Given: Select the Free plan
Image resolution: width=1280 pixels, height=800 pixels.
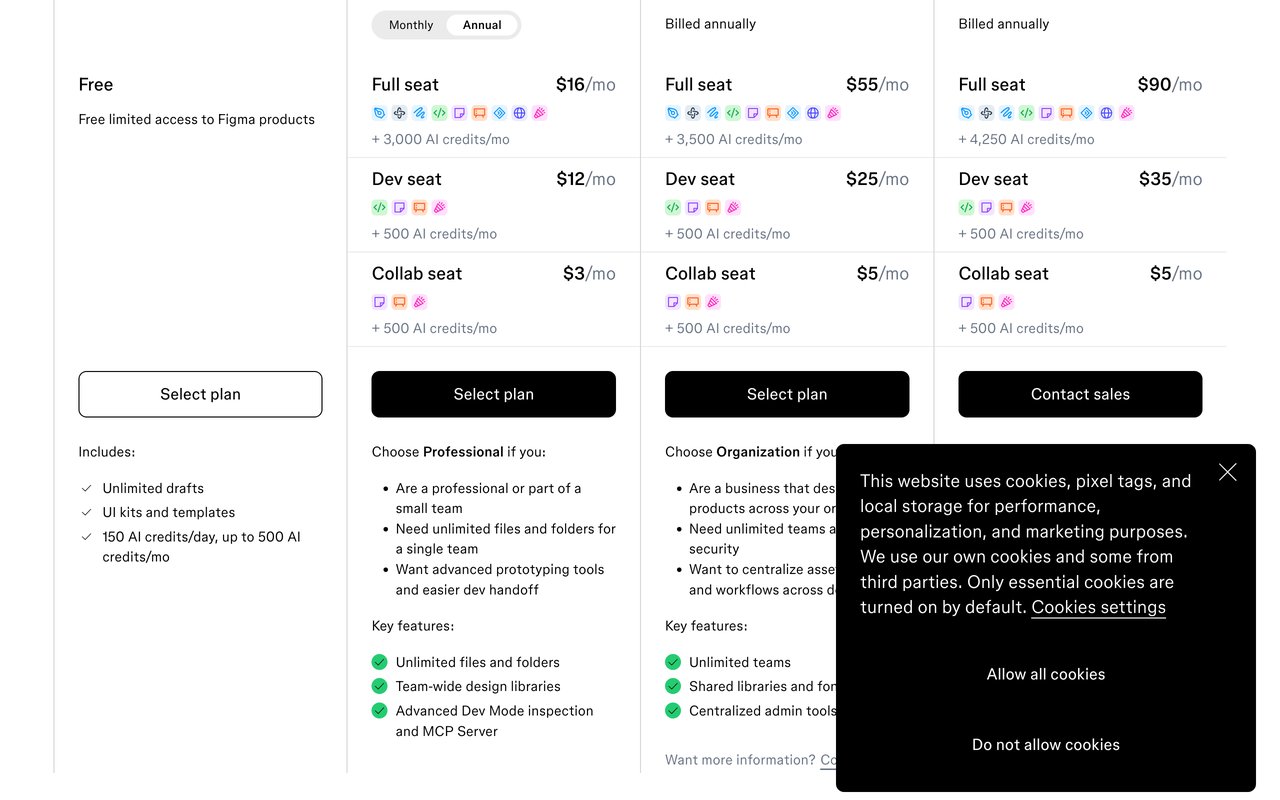Looking at the screenshot, I should pos(200,394).
